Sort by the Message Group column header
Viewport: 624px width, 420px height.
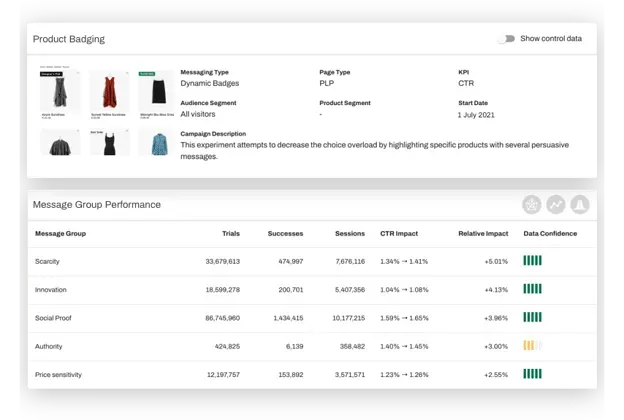(x=60, y=234)
